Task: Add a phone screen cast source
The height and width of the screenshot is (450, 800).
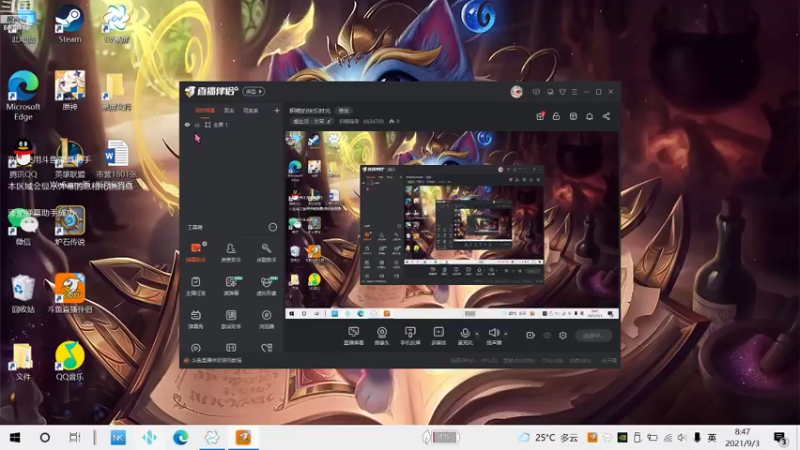Action: coord(410,336)
